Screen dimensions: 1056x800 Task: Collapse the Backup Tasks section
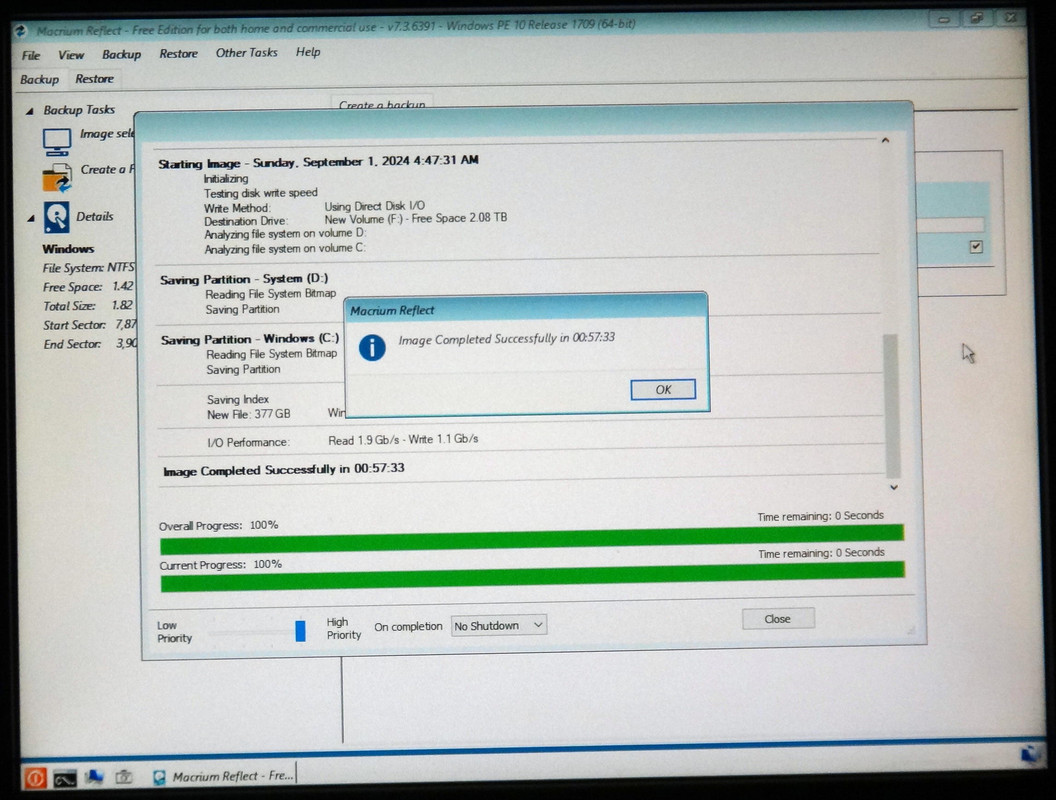pyautogui.click(x=30, y=111)
